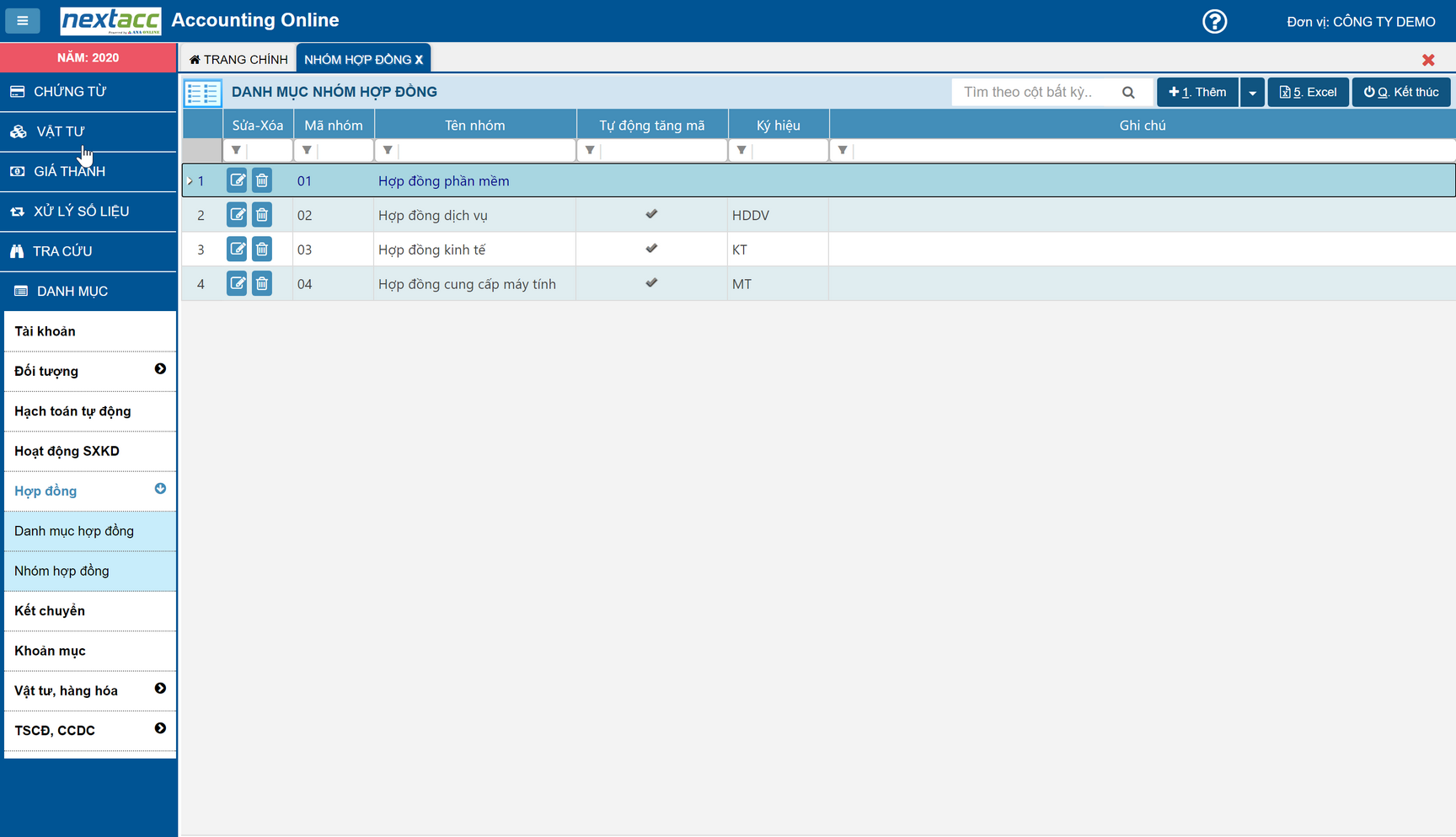1456x837 pixels.
Task: Click the search magnifier icon
Action: point(1128,93)
